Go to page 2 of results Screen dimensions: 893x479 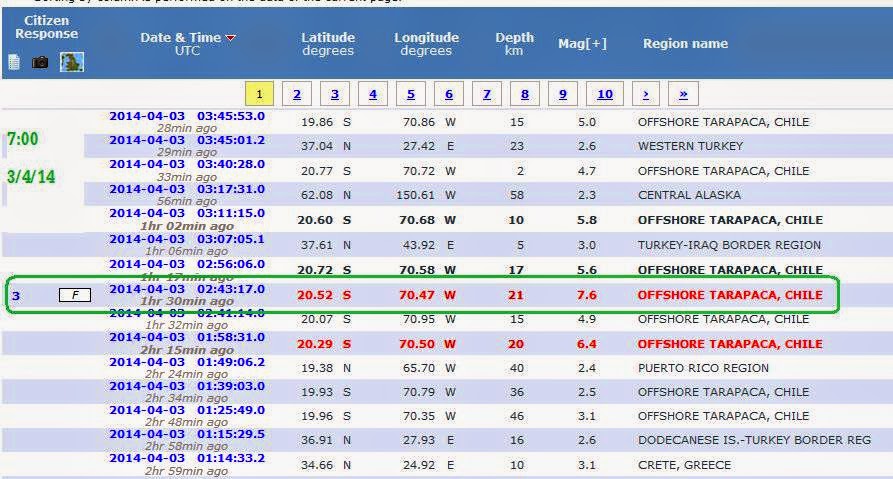(297, 94)
